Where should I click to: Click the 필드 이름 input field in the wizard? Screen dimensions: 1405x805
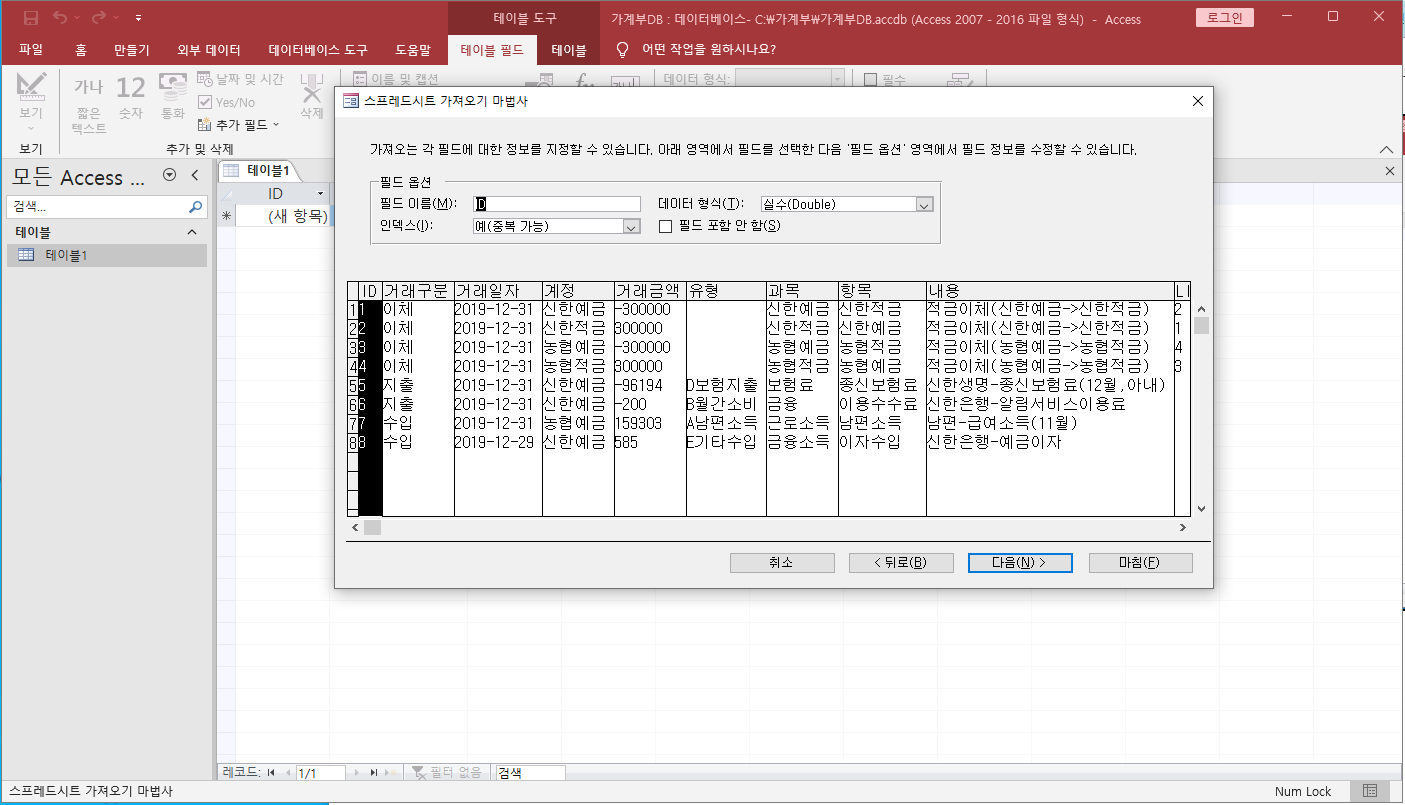tap(556, 204)
